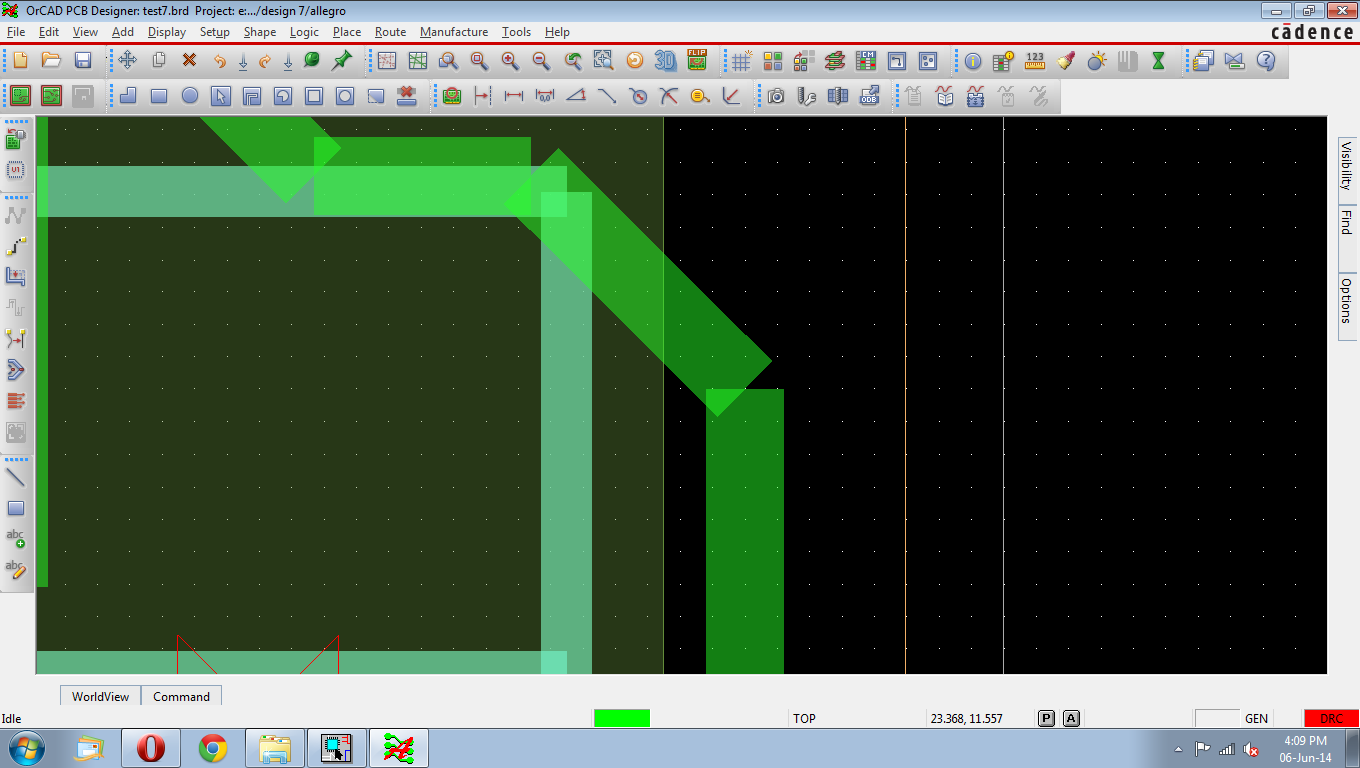Select the Add Circular Shape tool
The height and width of the screenshot is (768, 1360).
point(189,96)
